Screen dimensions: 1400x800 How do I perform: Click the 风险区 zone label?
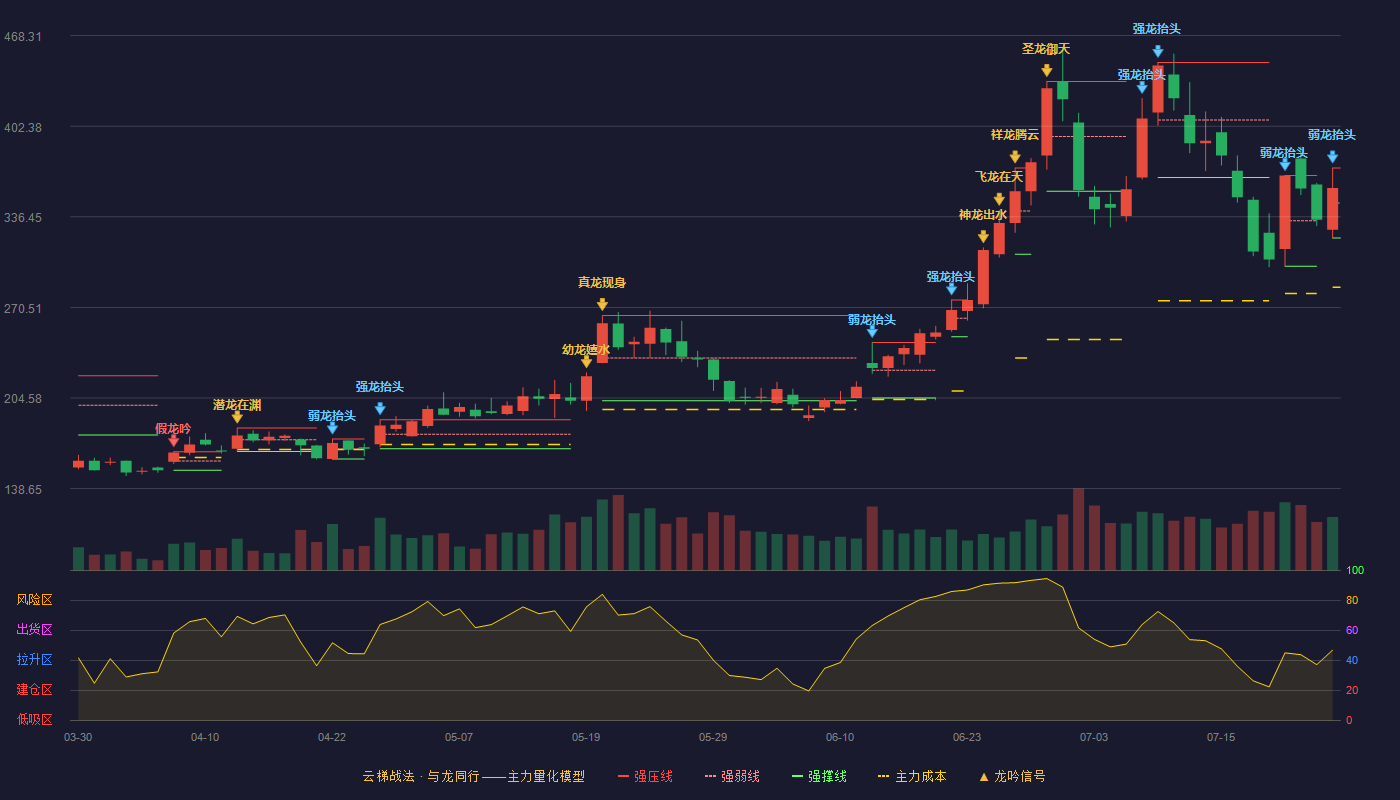click(34, 600)
